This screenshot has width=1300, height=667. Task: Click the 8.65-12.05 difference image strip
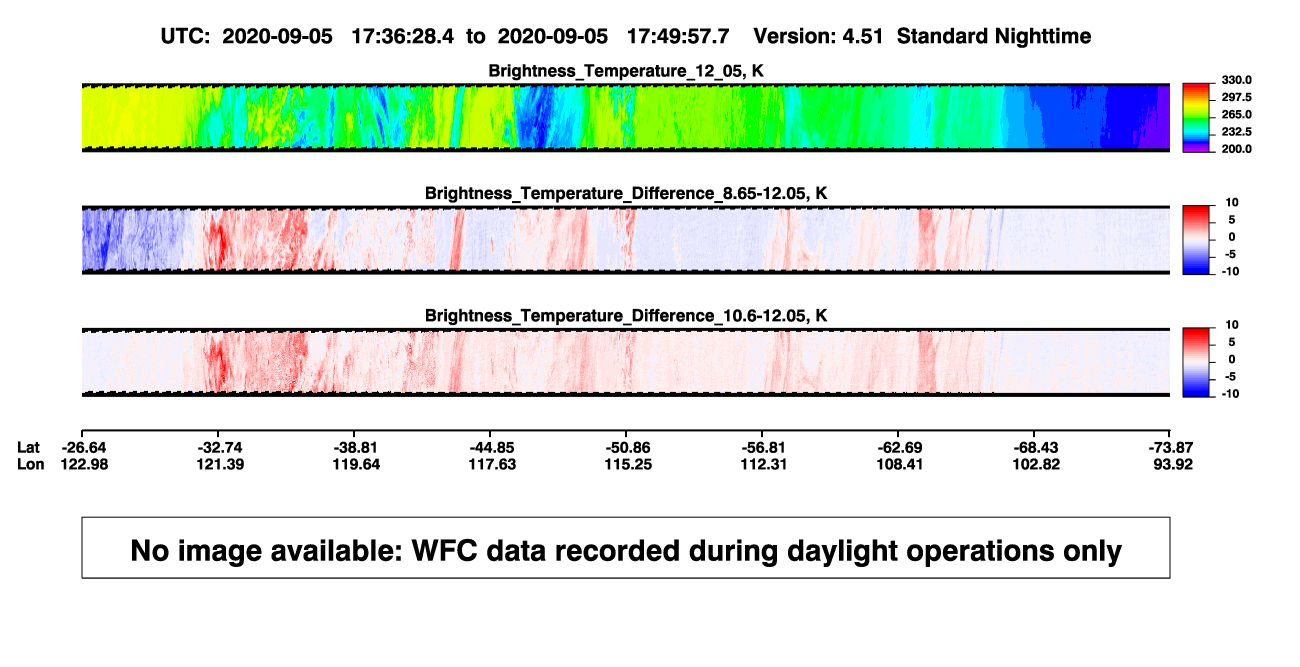click(626, 240)
